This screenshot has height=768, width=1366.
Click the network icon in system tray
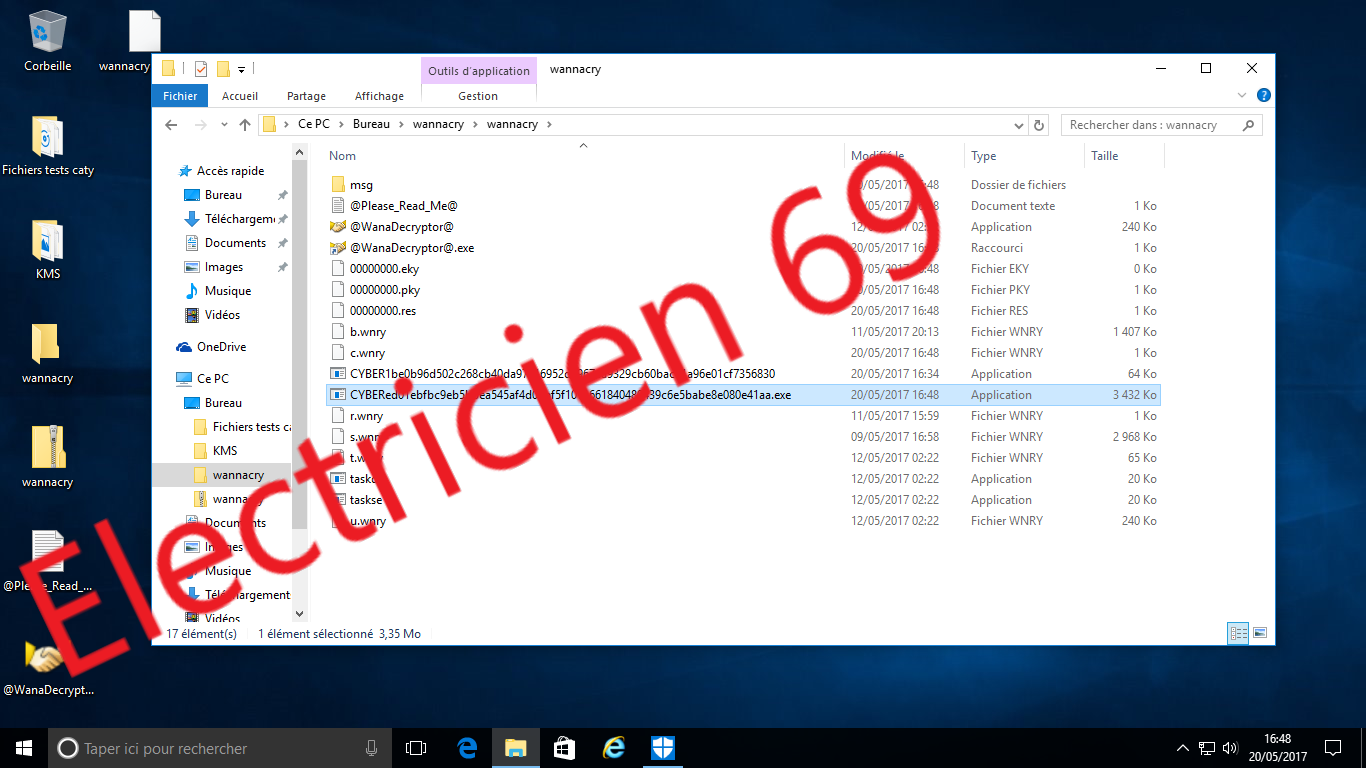pyautogui.click(x=1207, y=748)
